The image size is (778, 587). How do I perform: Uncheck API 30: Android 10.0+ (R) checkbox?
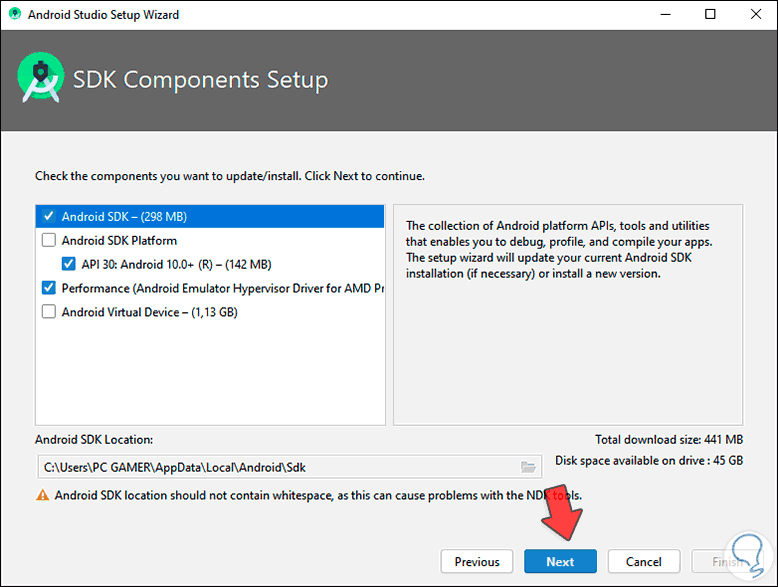point(68,264)
